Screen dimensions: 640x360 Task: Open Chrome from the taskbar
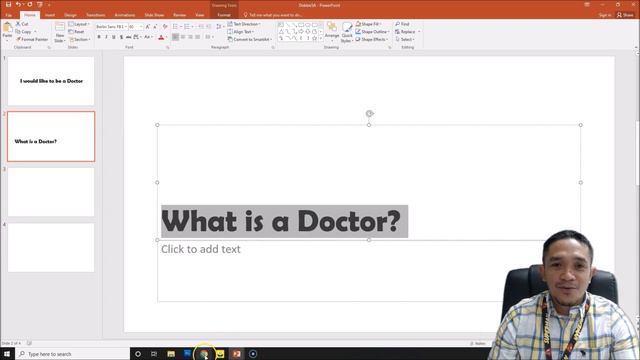(x=204, y=354)
